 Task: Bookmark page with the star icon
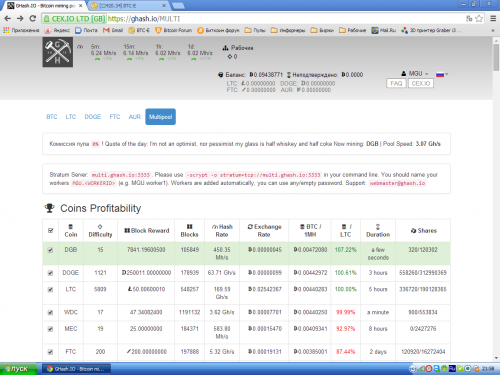(479, 19)
